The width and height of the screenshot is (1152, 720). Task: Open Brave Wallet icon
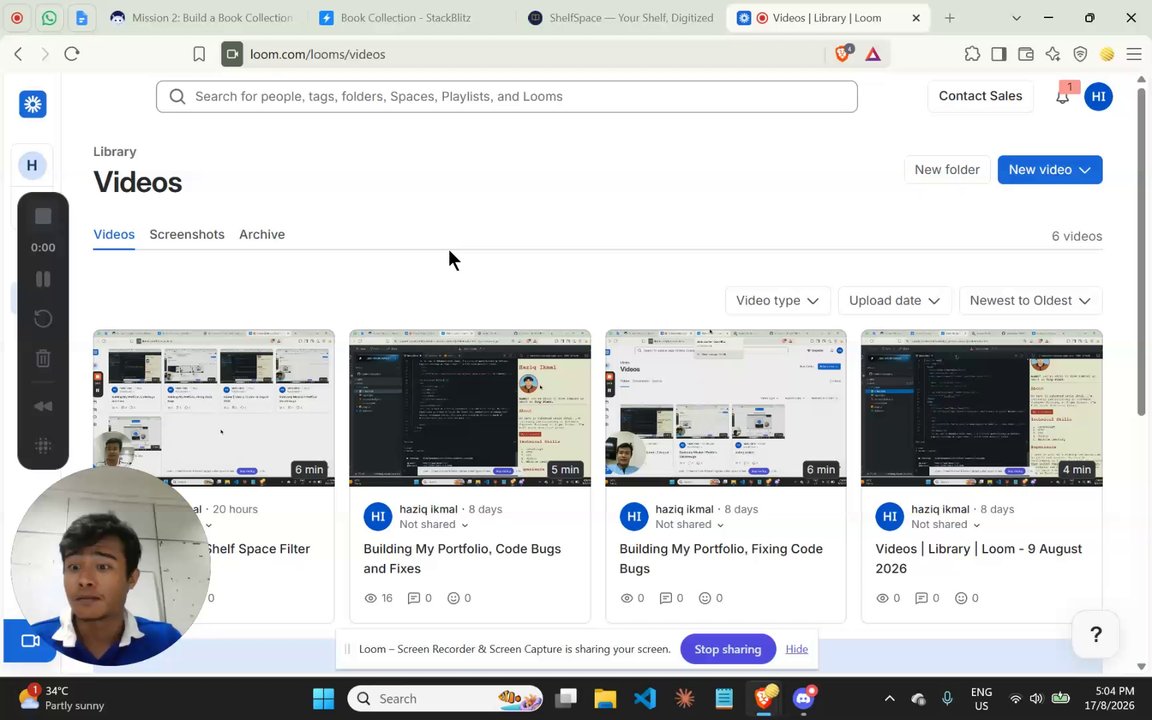click(x=1026, y=54)
